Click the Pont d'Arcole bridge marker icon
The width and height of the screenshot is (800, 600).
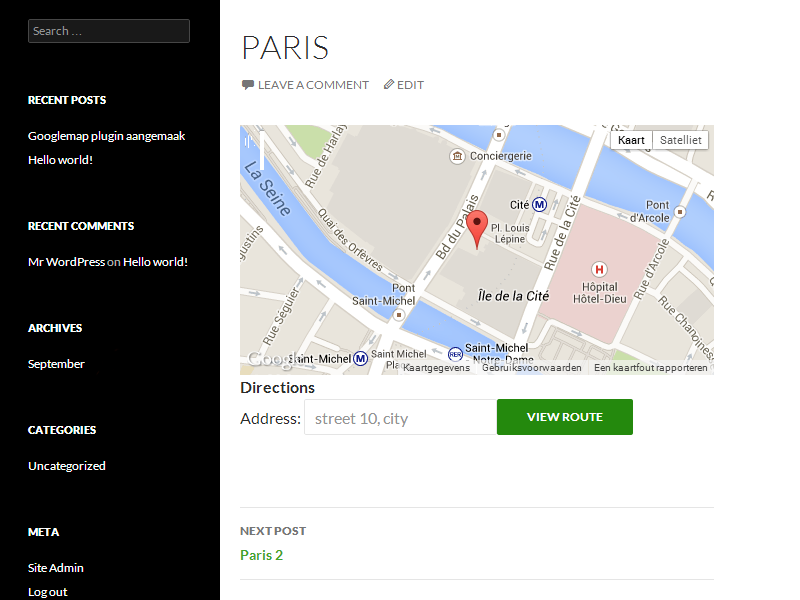[x=680, y=212]
